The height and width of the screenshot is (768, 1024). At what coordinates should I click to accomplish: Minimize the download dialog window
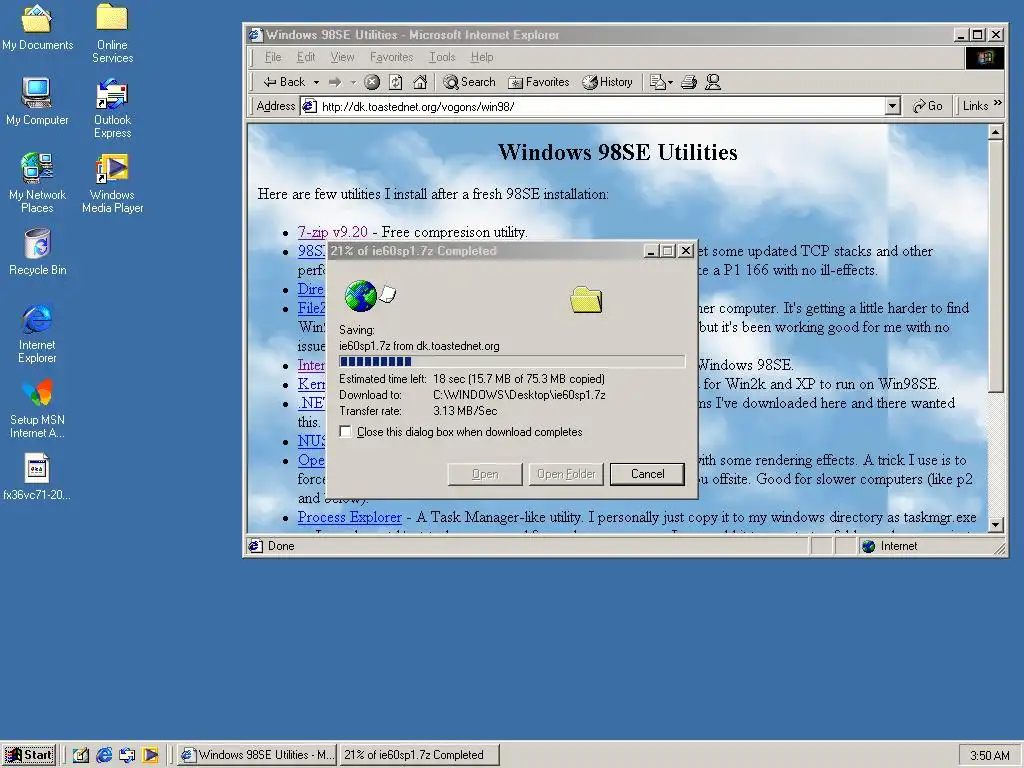(650, 251)
